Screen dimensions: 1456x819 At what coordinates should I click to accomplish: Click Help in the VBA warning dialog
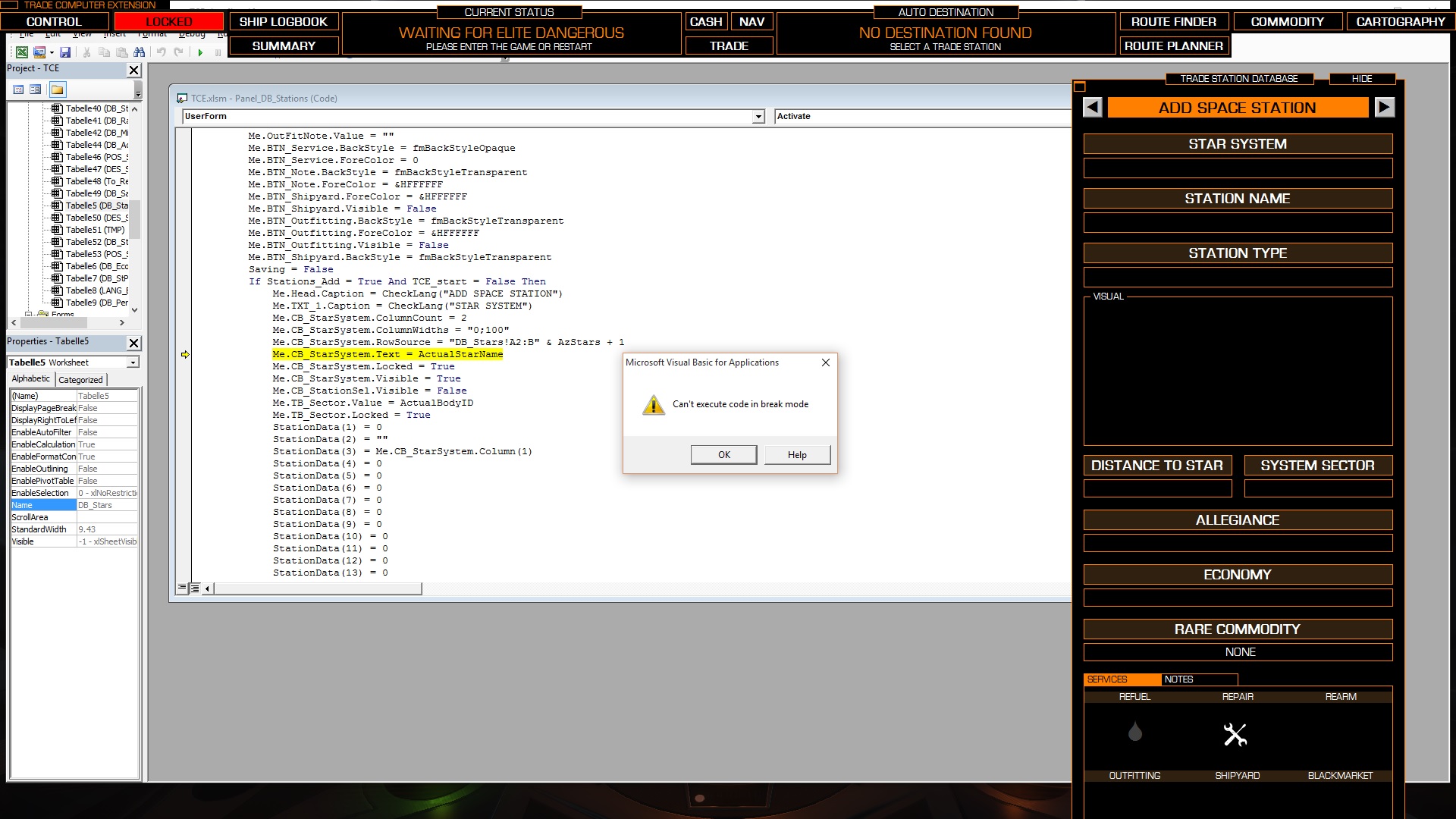797,455
